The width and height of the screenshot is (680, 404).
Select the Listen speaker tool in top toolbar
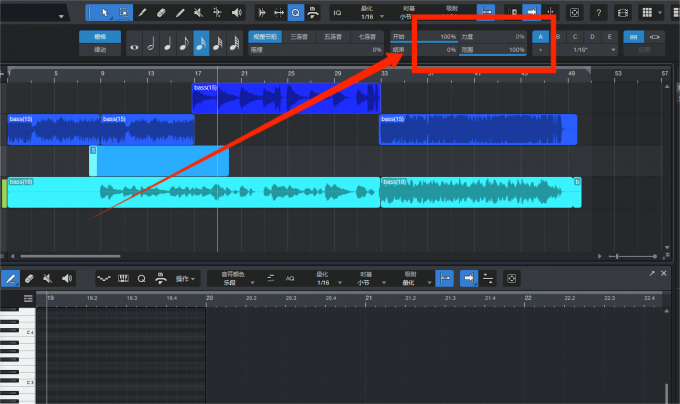click(x=237, y=13)
